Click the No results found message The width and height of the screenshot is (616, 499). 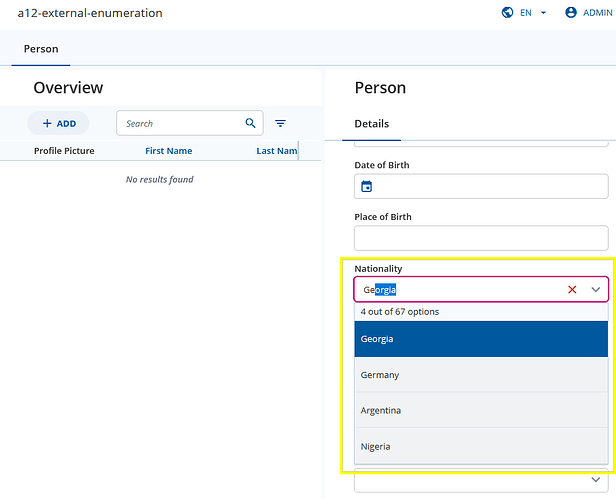point(160,180)
